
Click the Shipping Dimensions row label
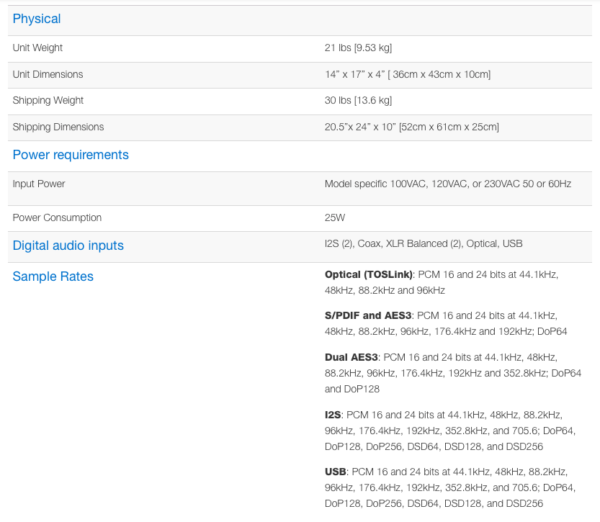[x=58, y=127]
